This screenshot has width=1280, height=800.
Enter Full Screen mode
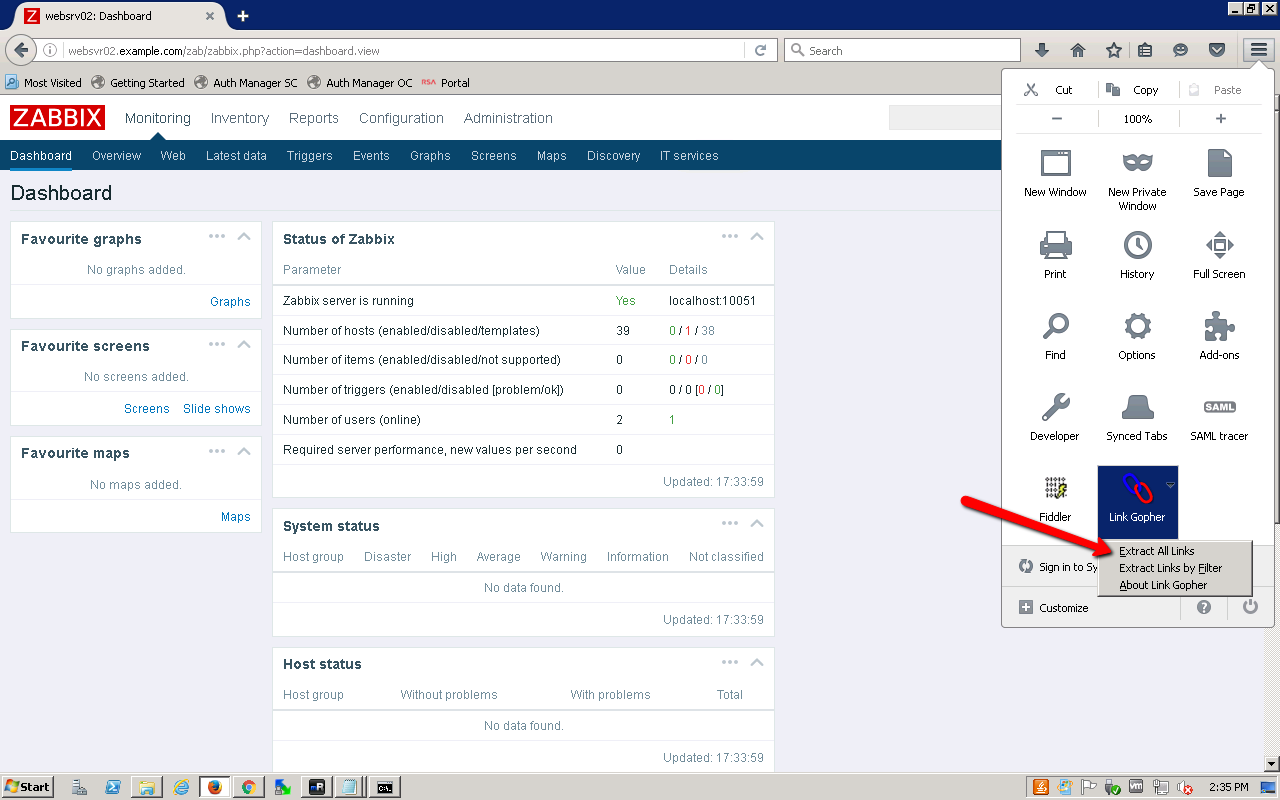point(1219,245)
